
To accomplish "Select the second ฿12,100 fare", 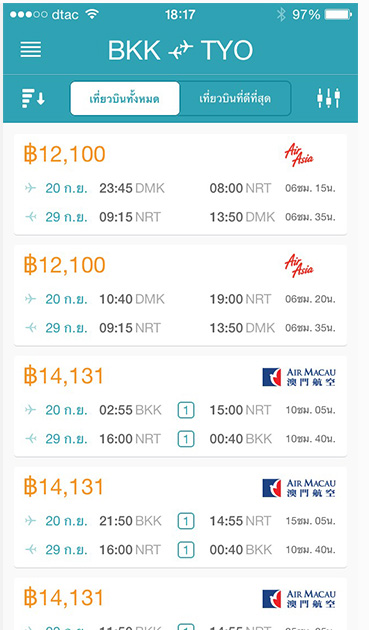I will 180,295.
